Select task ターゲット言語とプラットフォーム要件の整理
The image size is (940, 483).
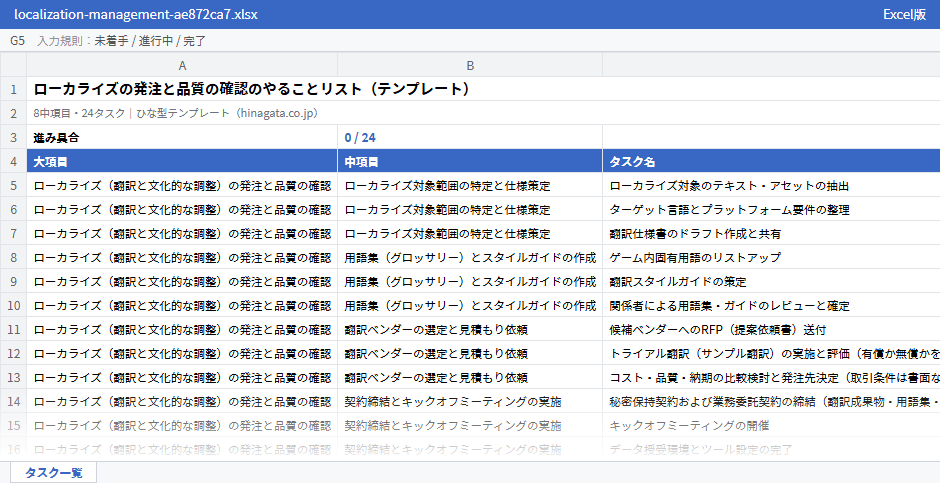tap(772, 209)
